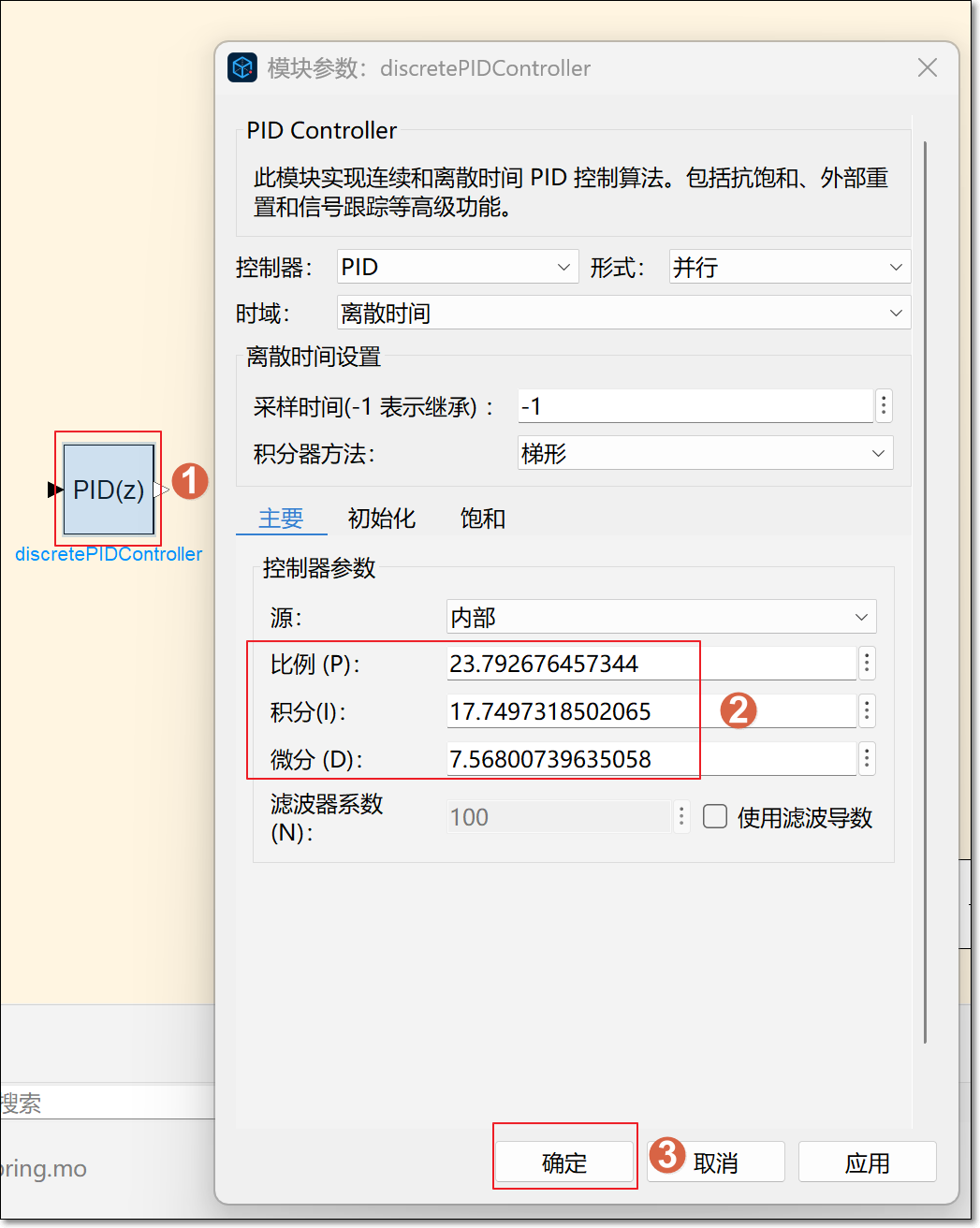Close the 模块参数 dialog
Viewport: 980px width, 1228px height.
tap(928, 67)
